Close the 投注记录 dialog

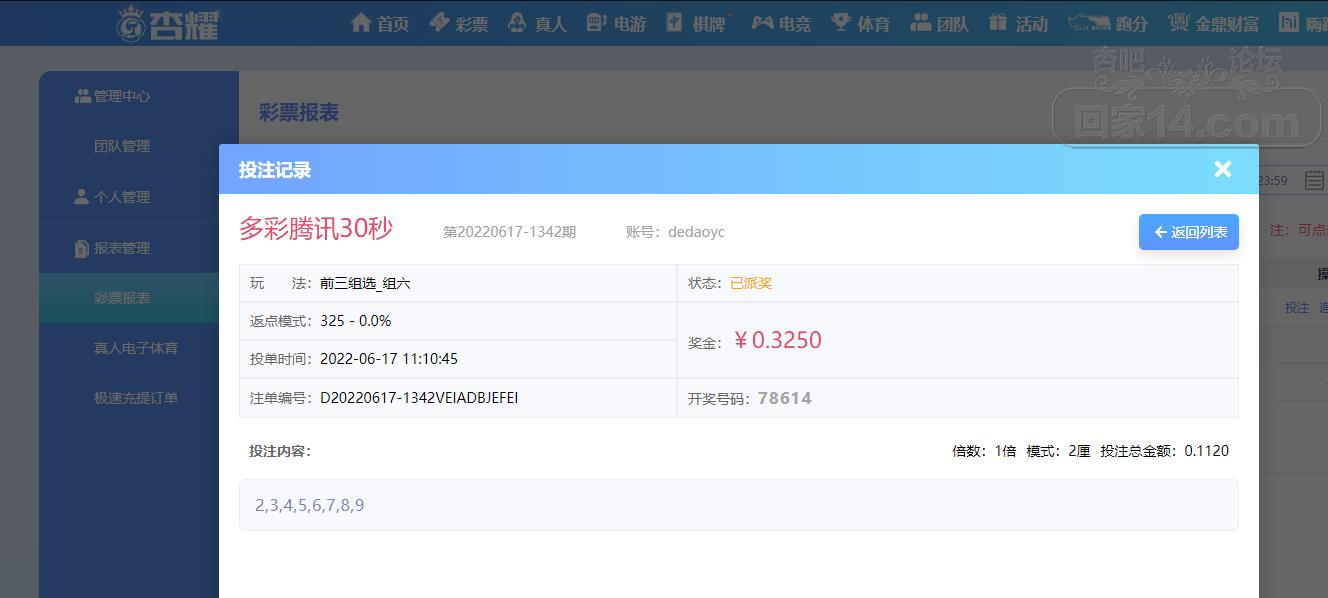point(1222,169)
